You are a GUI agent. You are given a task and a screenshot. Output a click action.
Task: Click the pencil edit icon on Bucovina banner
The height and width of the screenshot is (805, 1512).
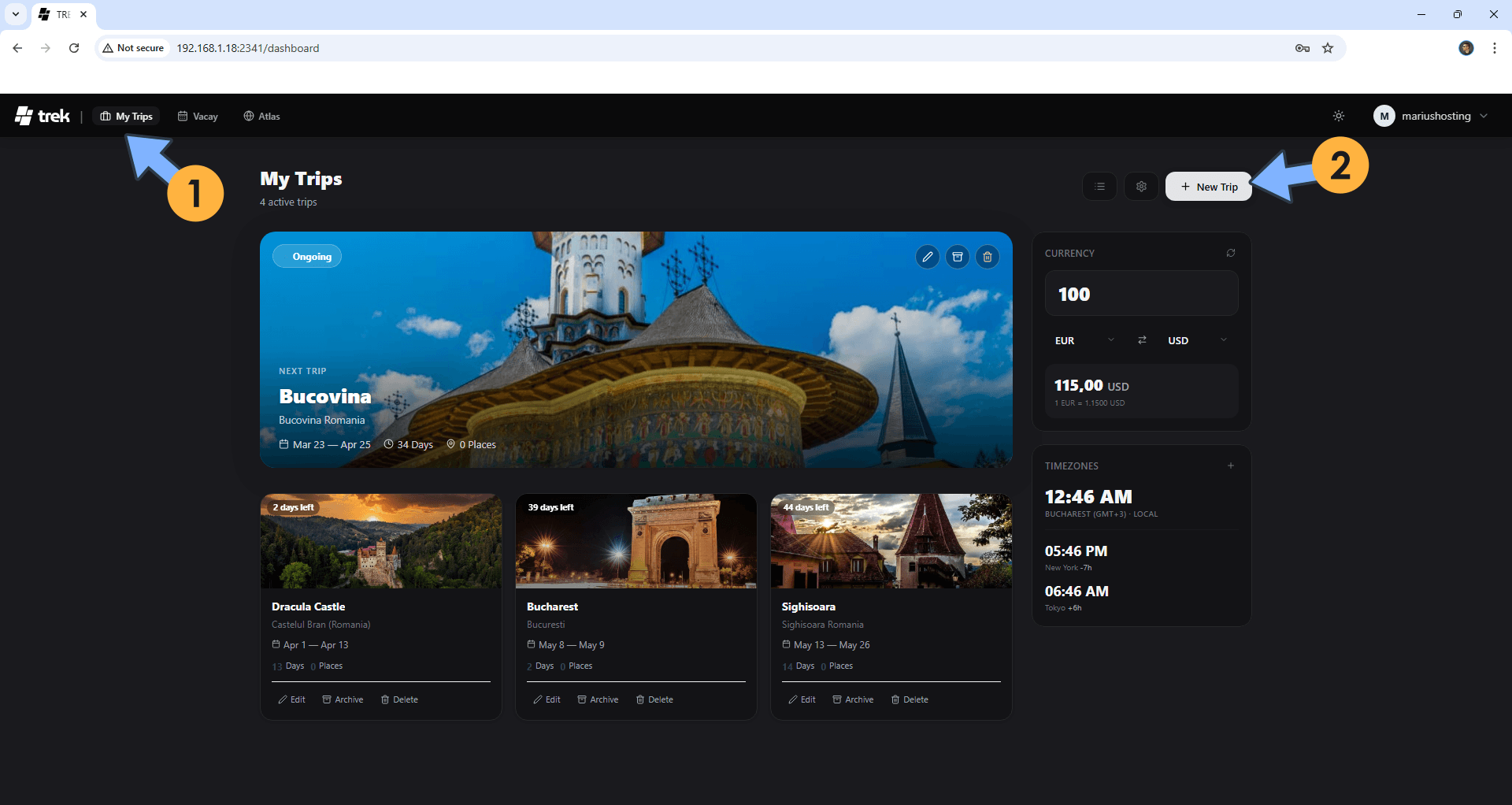coord(928,257)
